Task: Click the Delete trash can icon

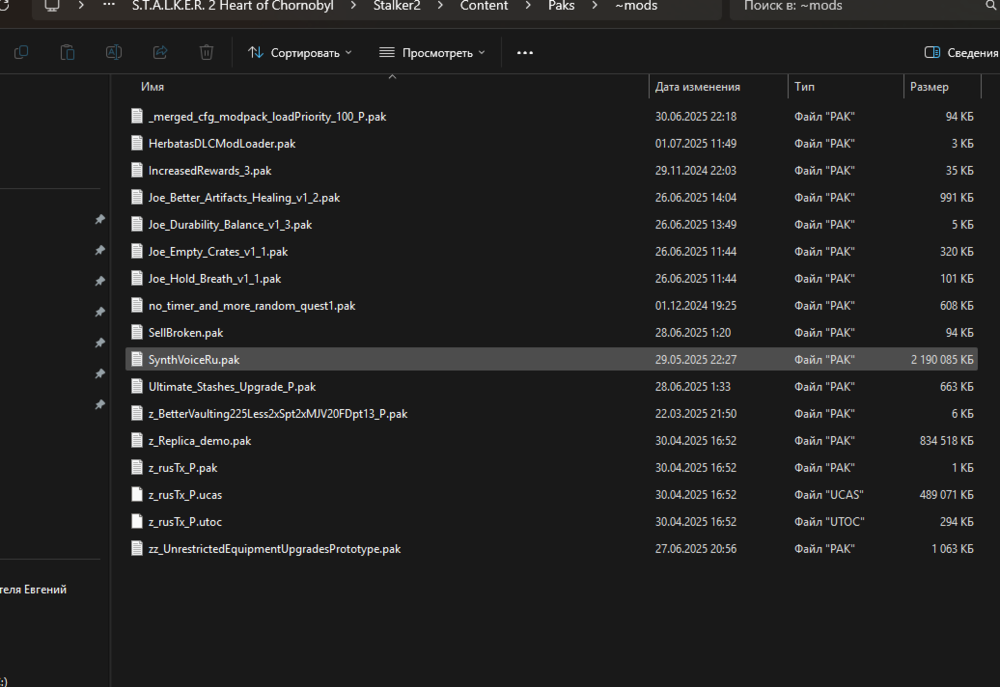Action: (x=206, y=52)
